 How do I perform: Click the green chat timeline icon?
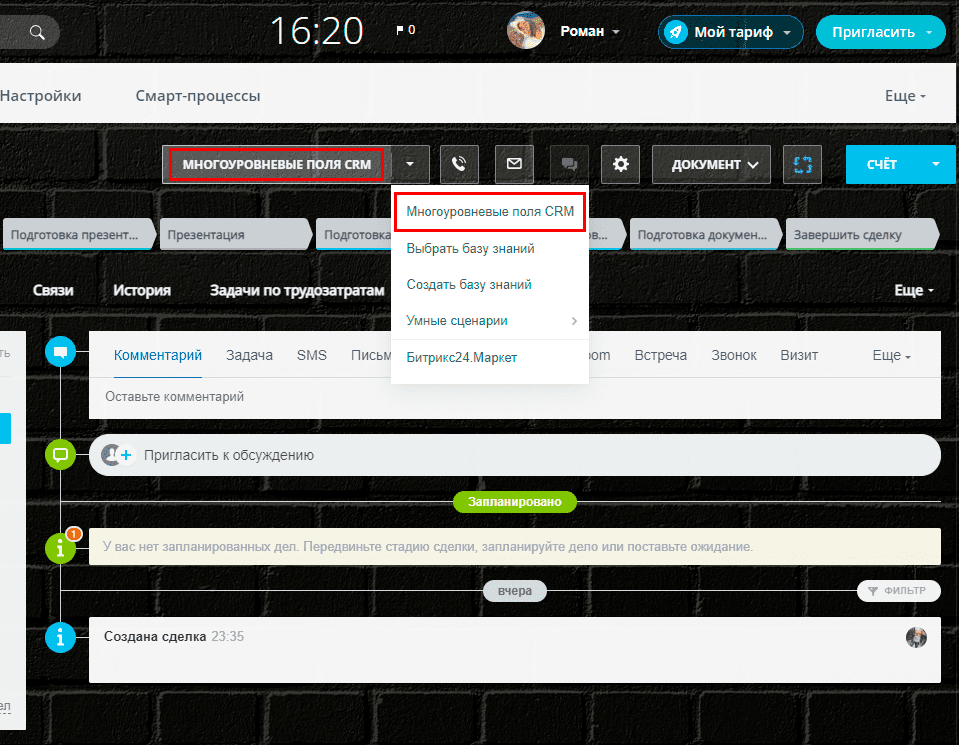[61, 454]
